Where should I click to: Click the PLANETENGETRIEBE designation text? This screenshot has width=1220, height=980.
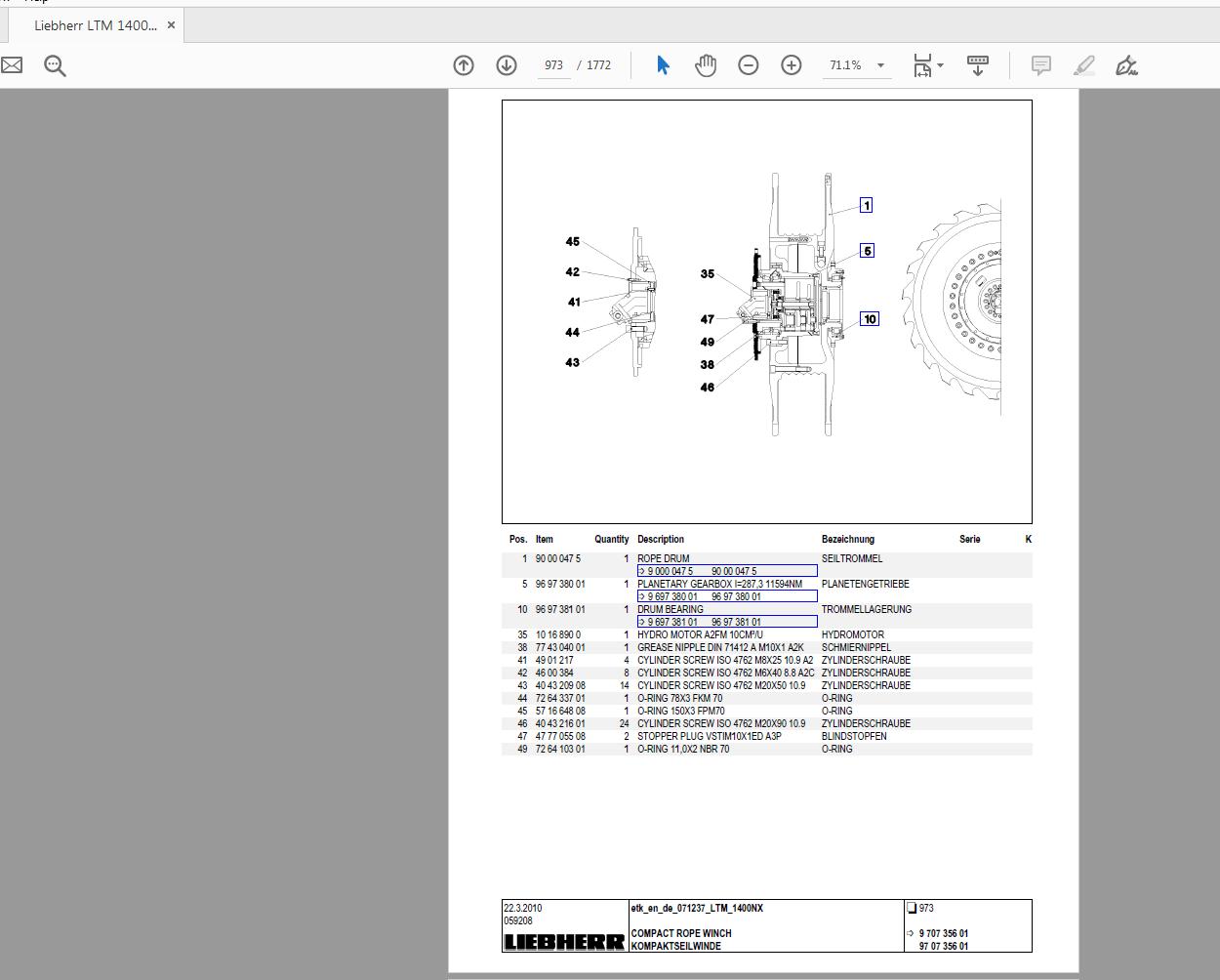(866, 584)
